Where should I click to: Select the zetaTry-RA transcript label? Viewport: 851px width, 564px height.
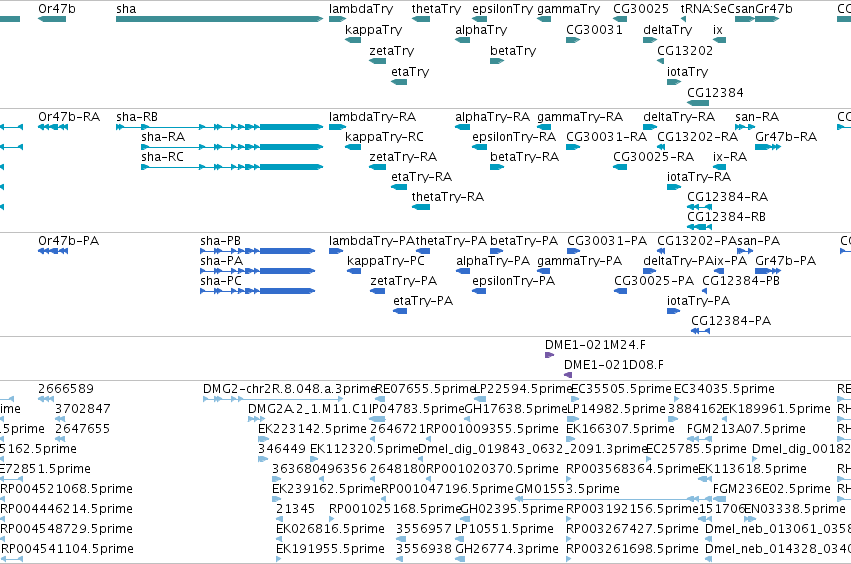pyautogui.click(x=403, y=157)
